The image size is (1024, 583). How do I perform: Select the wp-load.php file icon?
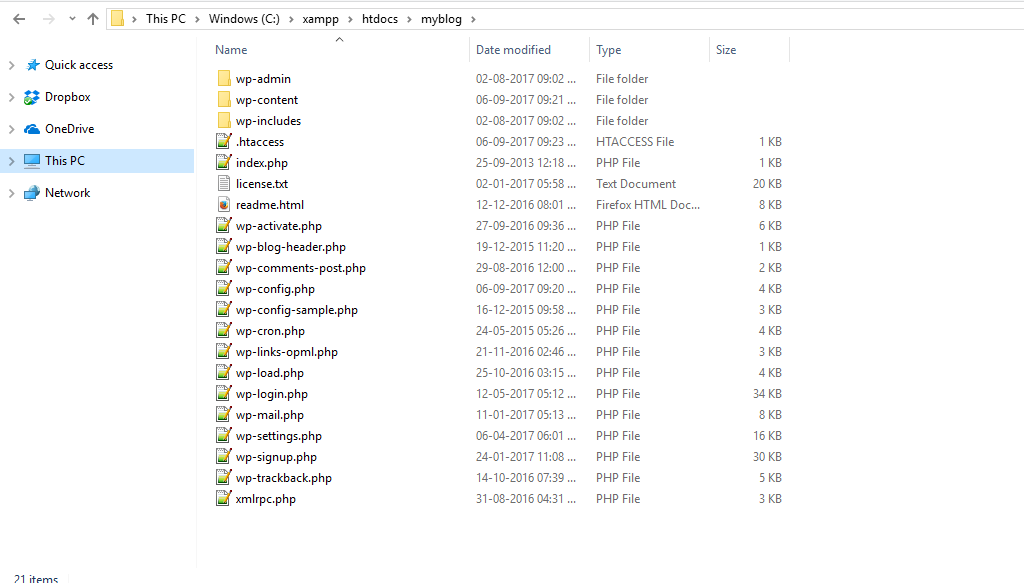223,372
